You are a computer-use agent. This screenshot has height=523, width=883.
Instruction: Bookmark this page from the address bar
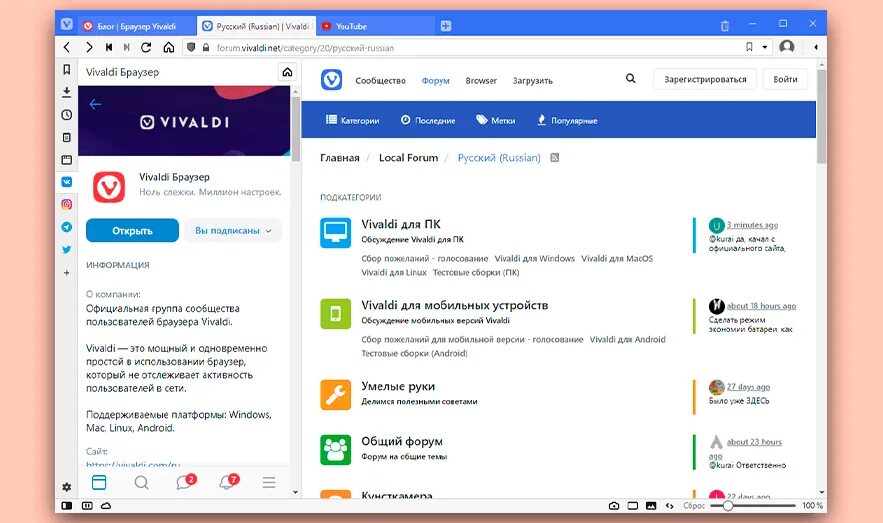tap(749, 47)
